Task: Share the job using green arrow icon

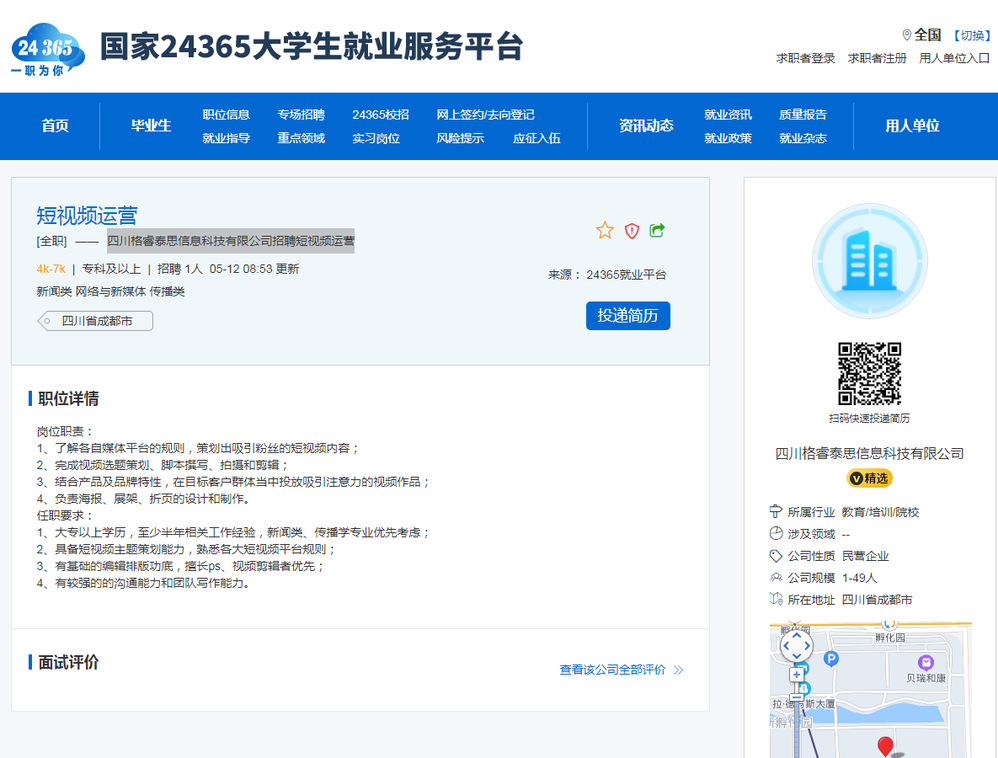Action: click(x=657, y=231)
